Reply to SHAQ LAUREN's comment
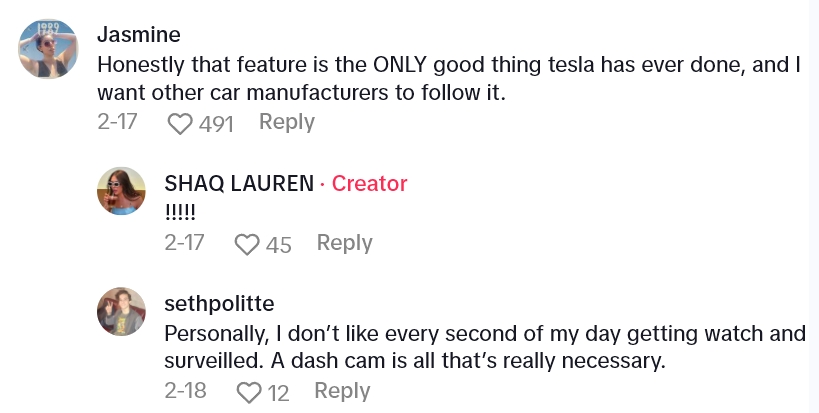819x413 pixels. (x=344, y=243)
